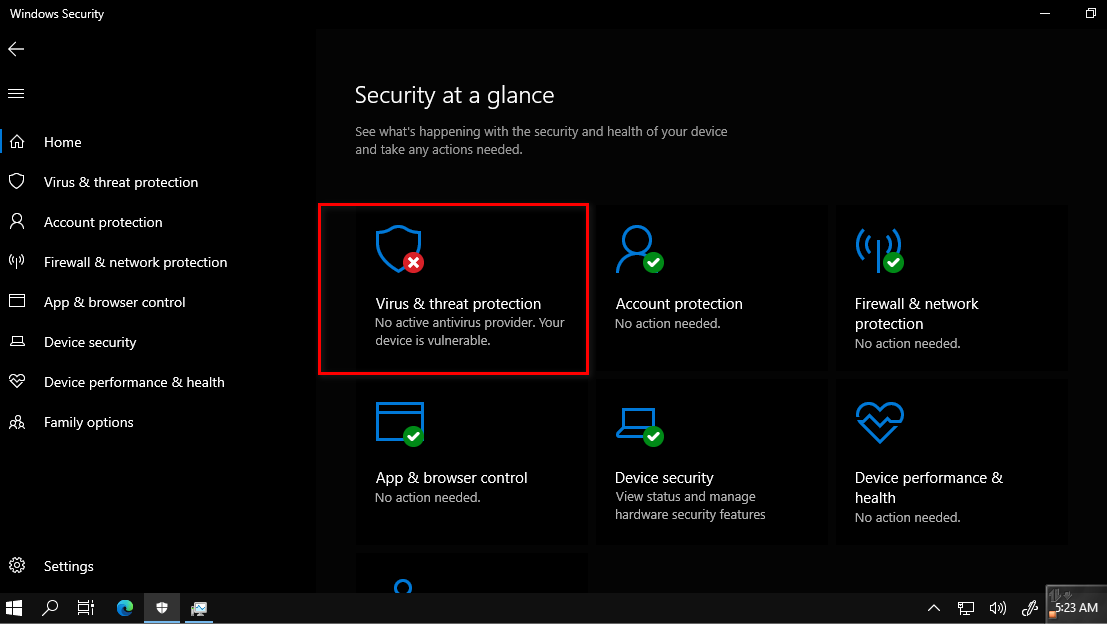The height and width of the screenshot is (624, 1107).
Task: Open Firewall & network protection from sidebar
Action: 136,262
